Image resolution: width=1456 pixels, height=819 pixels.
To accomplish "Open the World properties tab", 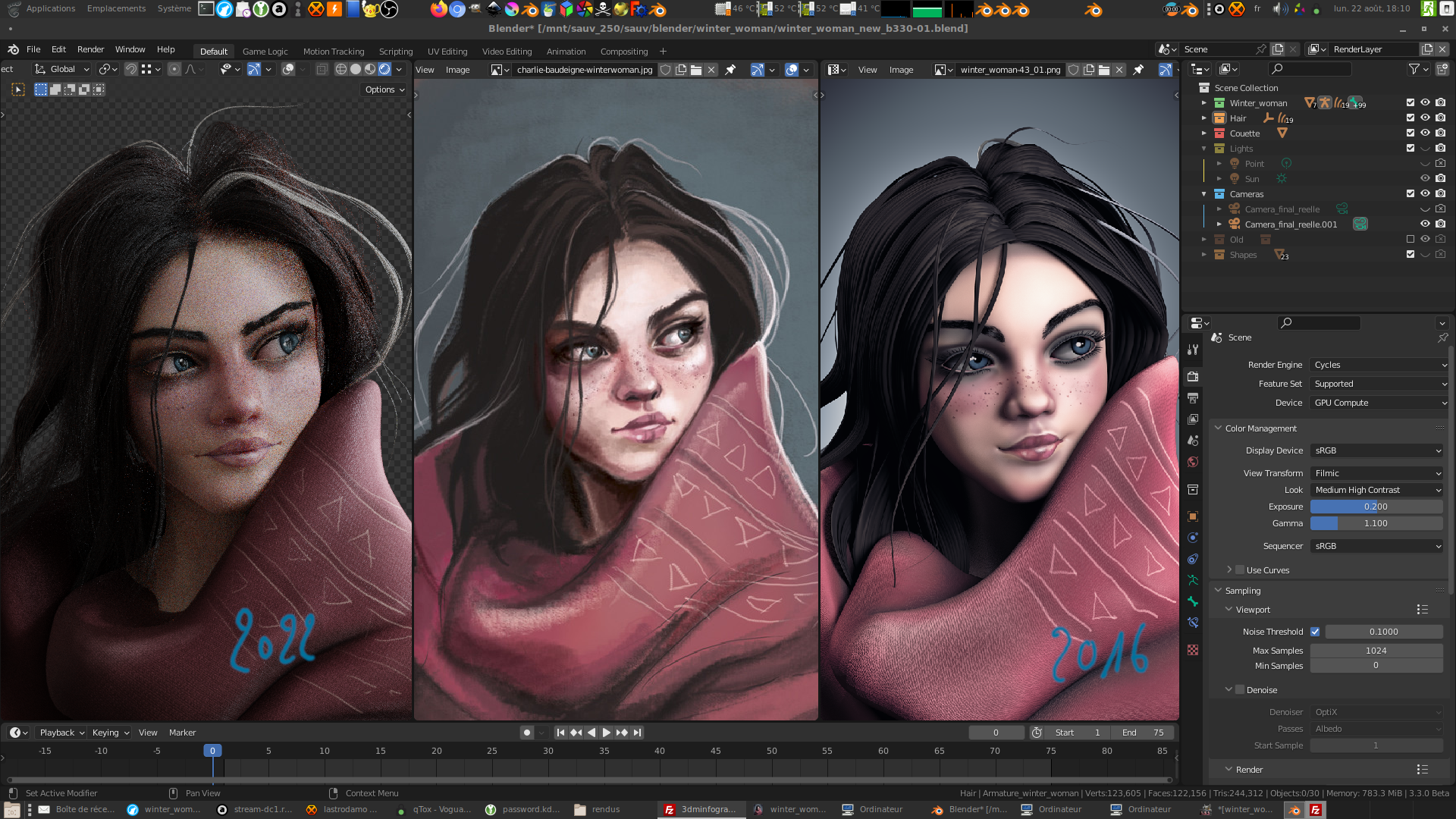I will click(1193, 462).
